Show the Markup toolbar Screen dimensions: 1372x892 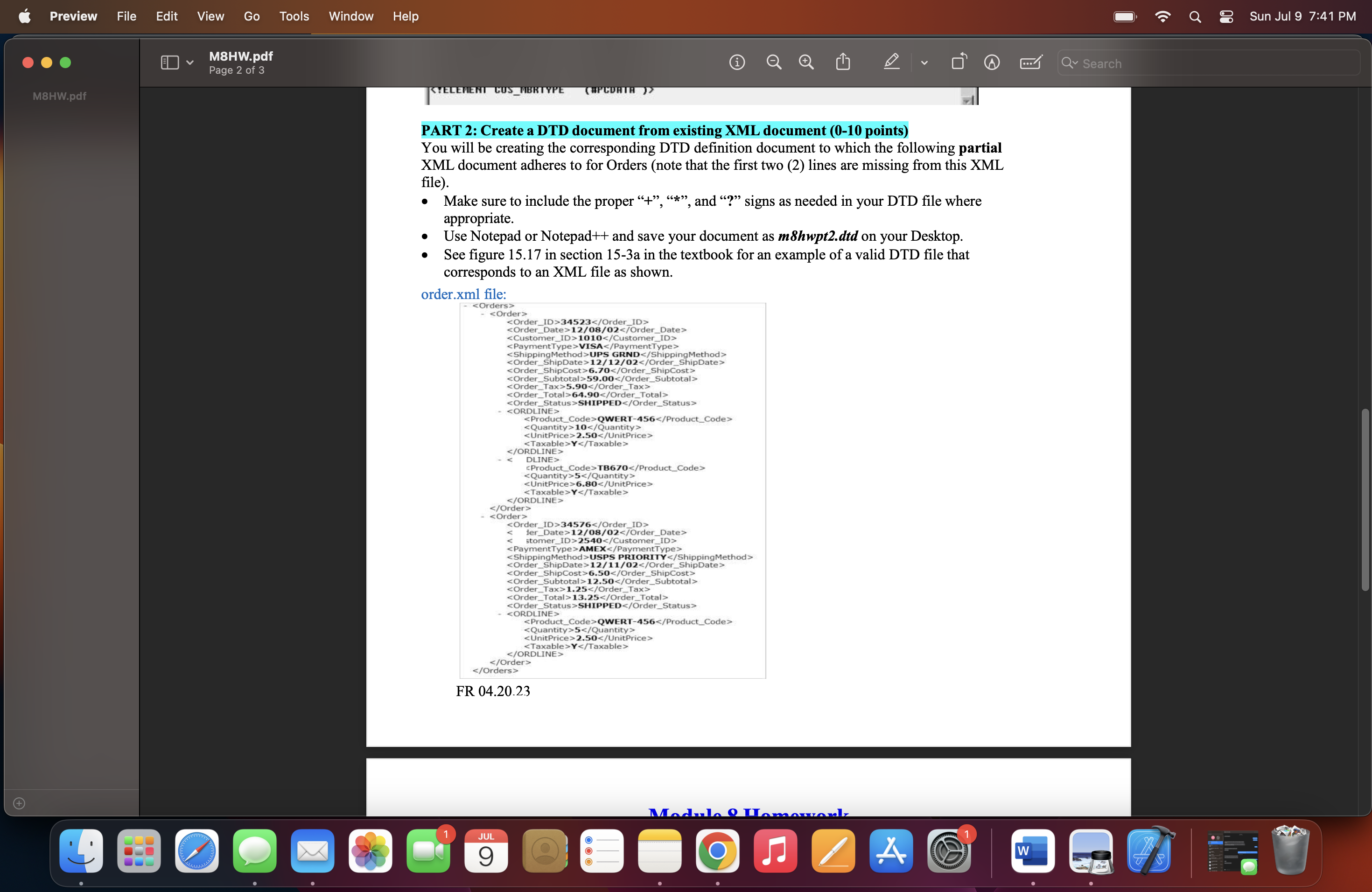coord(992,62)
